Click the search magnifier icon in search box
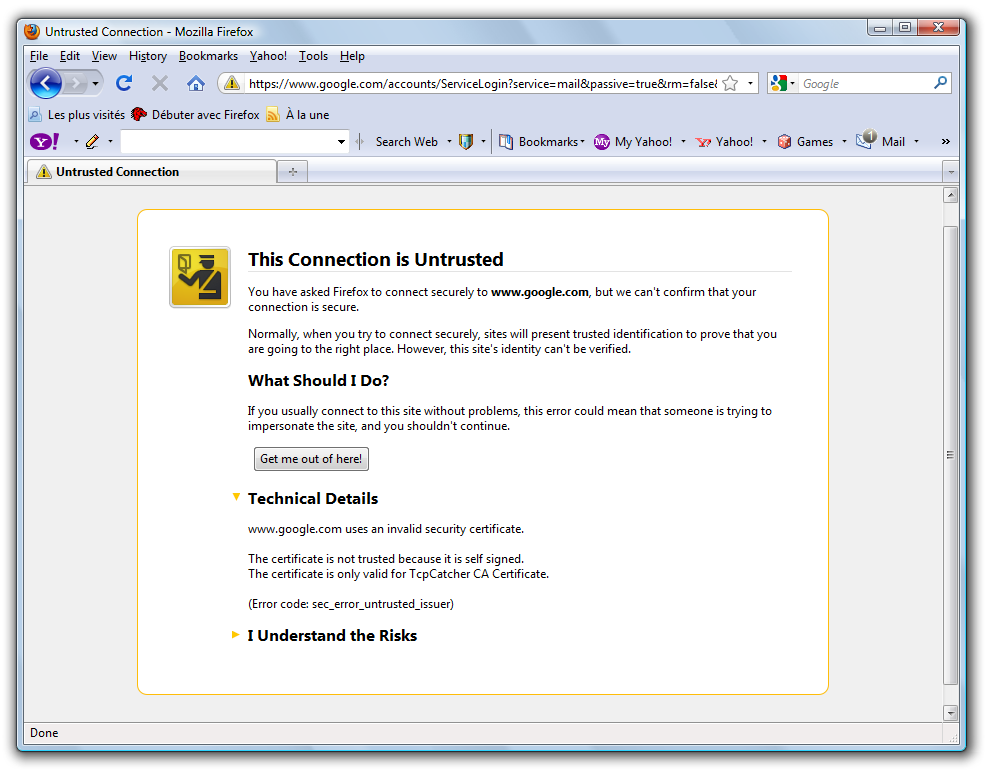 [x=940, y=83]
